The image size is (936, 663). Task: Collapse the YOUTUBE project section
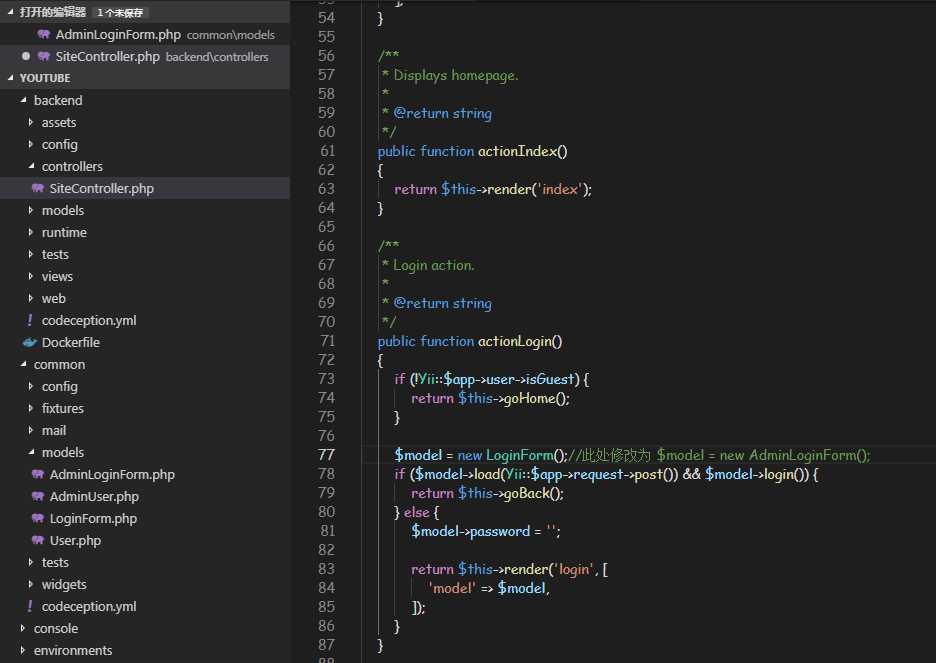click(10, 78)
